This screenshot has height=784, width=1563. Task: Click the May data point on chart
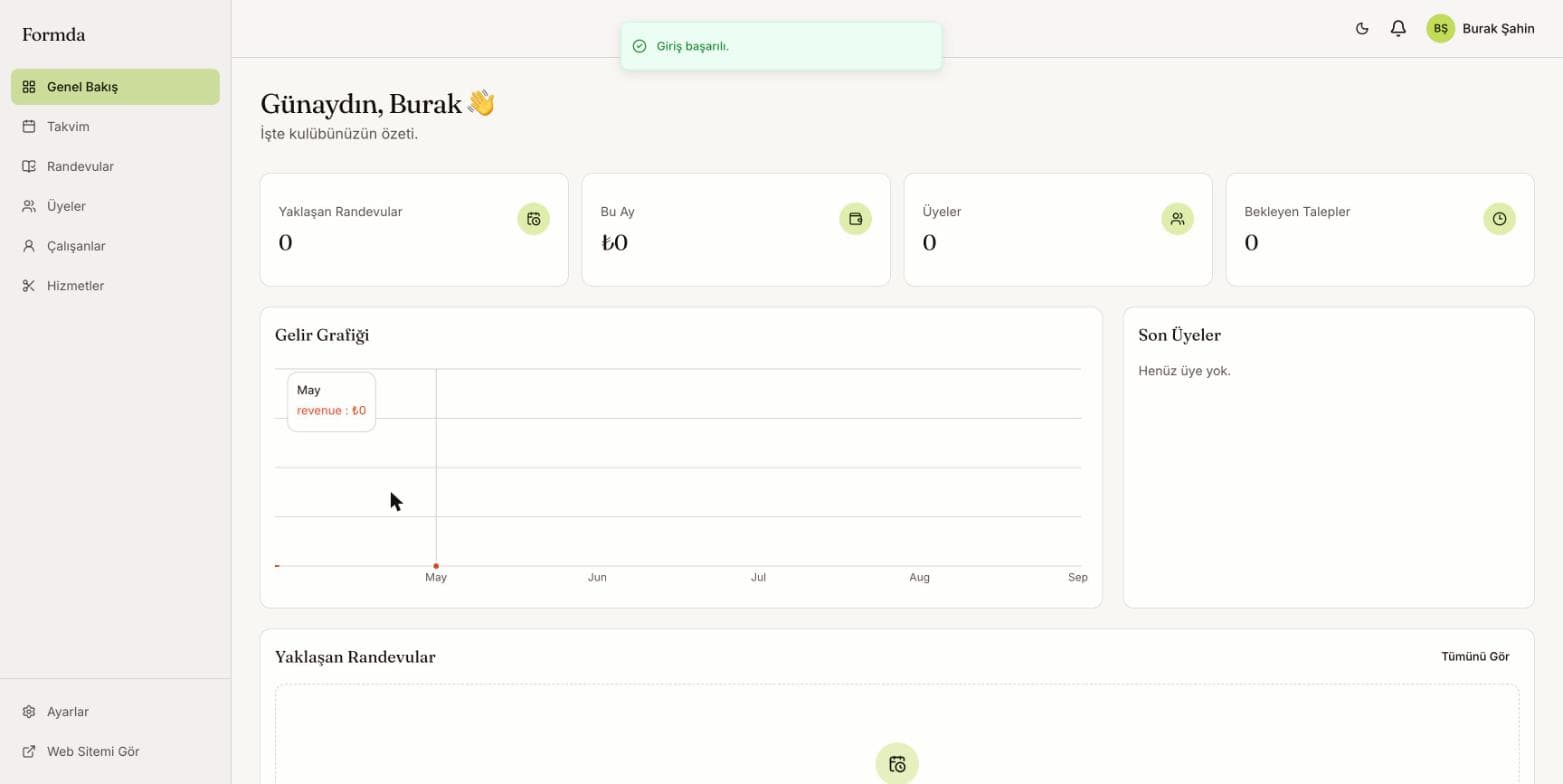pos(436,566)
